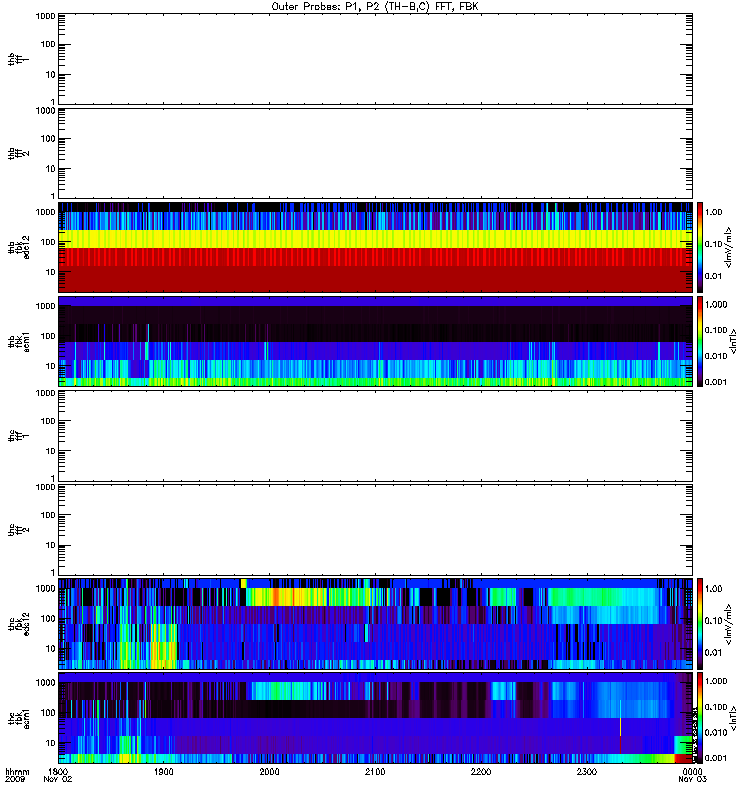This screenshot has height=800, width=750.
Task: Click the yellow vertical spike after 2300 in thc fbk scm1
Action: click(x=620, y=727)
